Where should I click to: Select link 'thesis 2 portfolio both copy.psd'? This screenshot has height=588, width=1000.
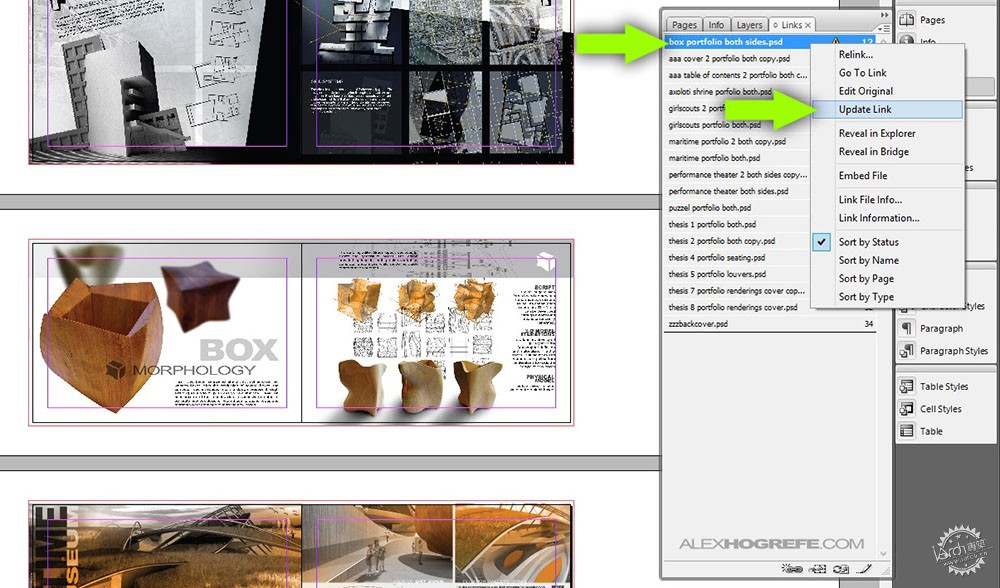(721, 240)
